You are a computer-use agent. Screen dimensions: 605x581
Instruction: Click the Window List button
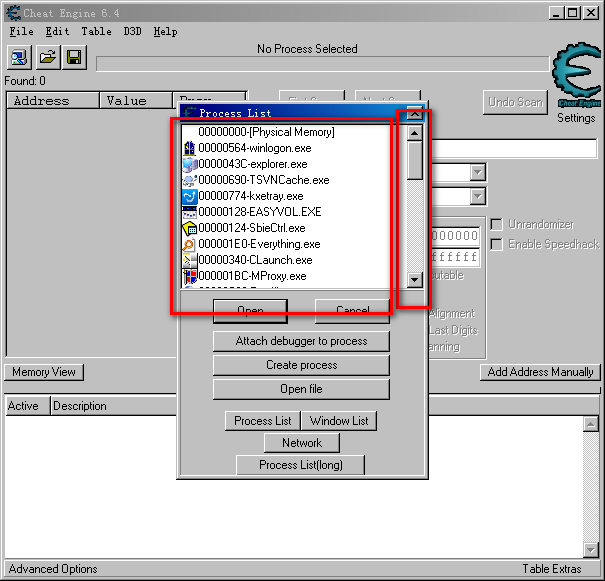coord(339,421)
